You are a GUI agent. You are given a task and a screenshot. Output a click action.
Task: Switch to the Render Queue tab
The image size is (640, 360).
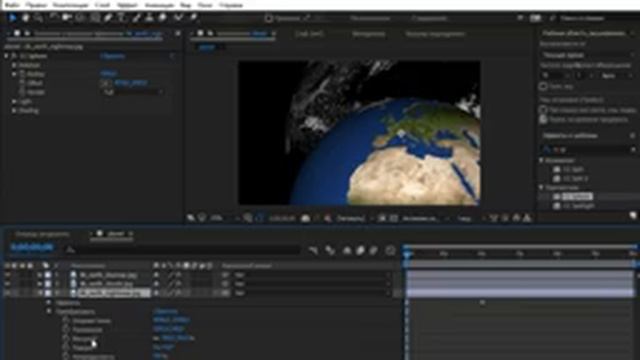point(42,234)
